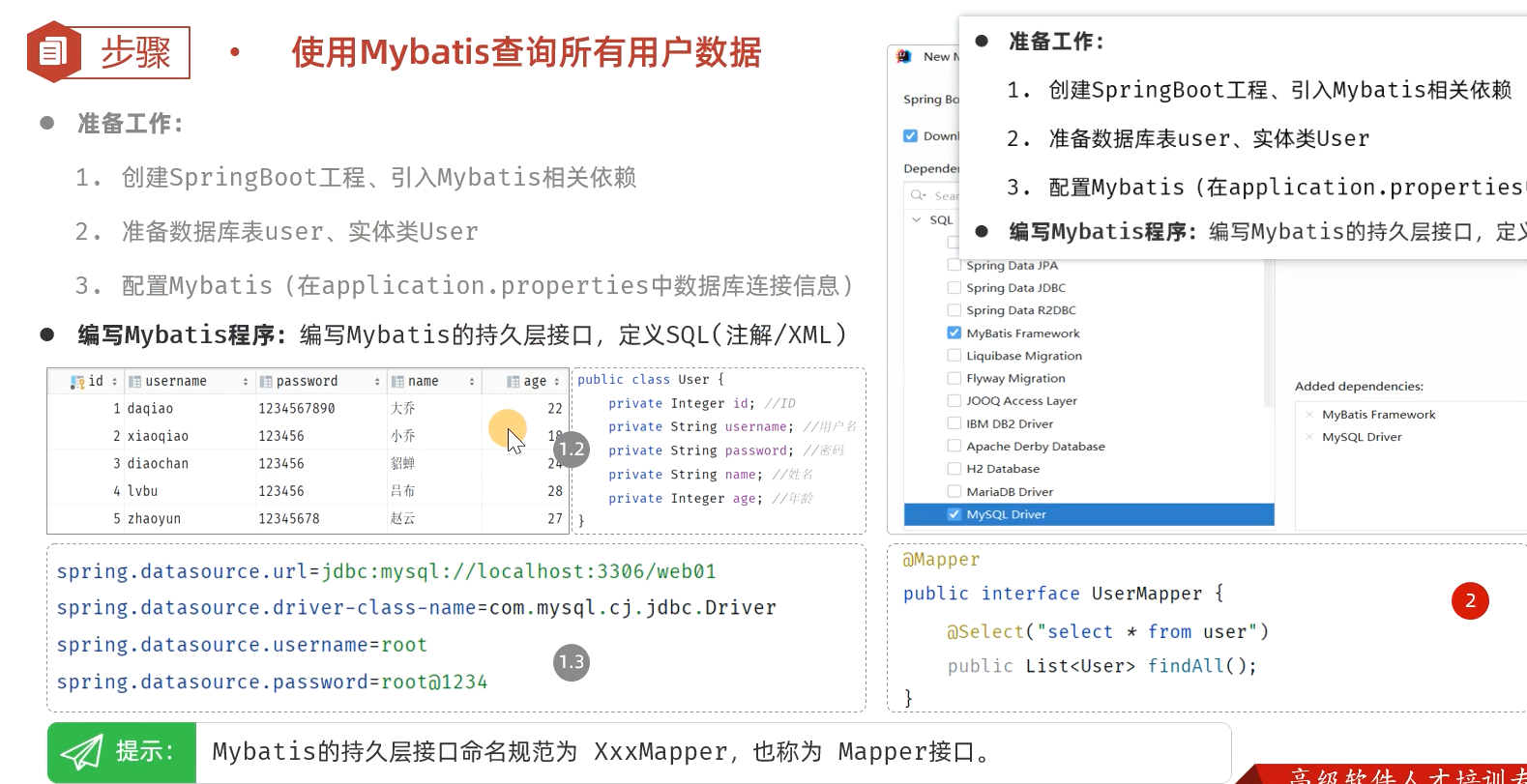Click the id primary key column icon
Image resolution: width=1527 pixels, height=784 pixels.
coord(77,382)
